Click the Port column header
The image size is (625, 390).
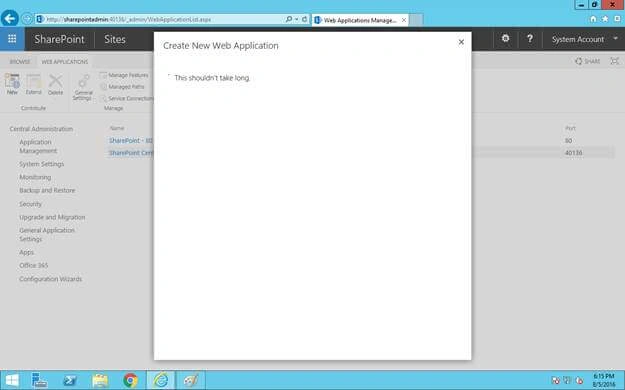click(x=570, y=128)
